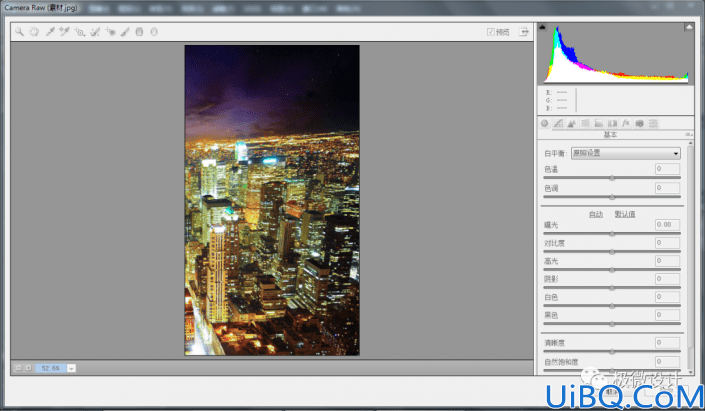This screenshot has height=411, width=705.
Task: Click the 曝光 exposure slider handle
Action: [612, 234]
